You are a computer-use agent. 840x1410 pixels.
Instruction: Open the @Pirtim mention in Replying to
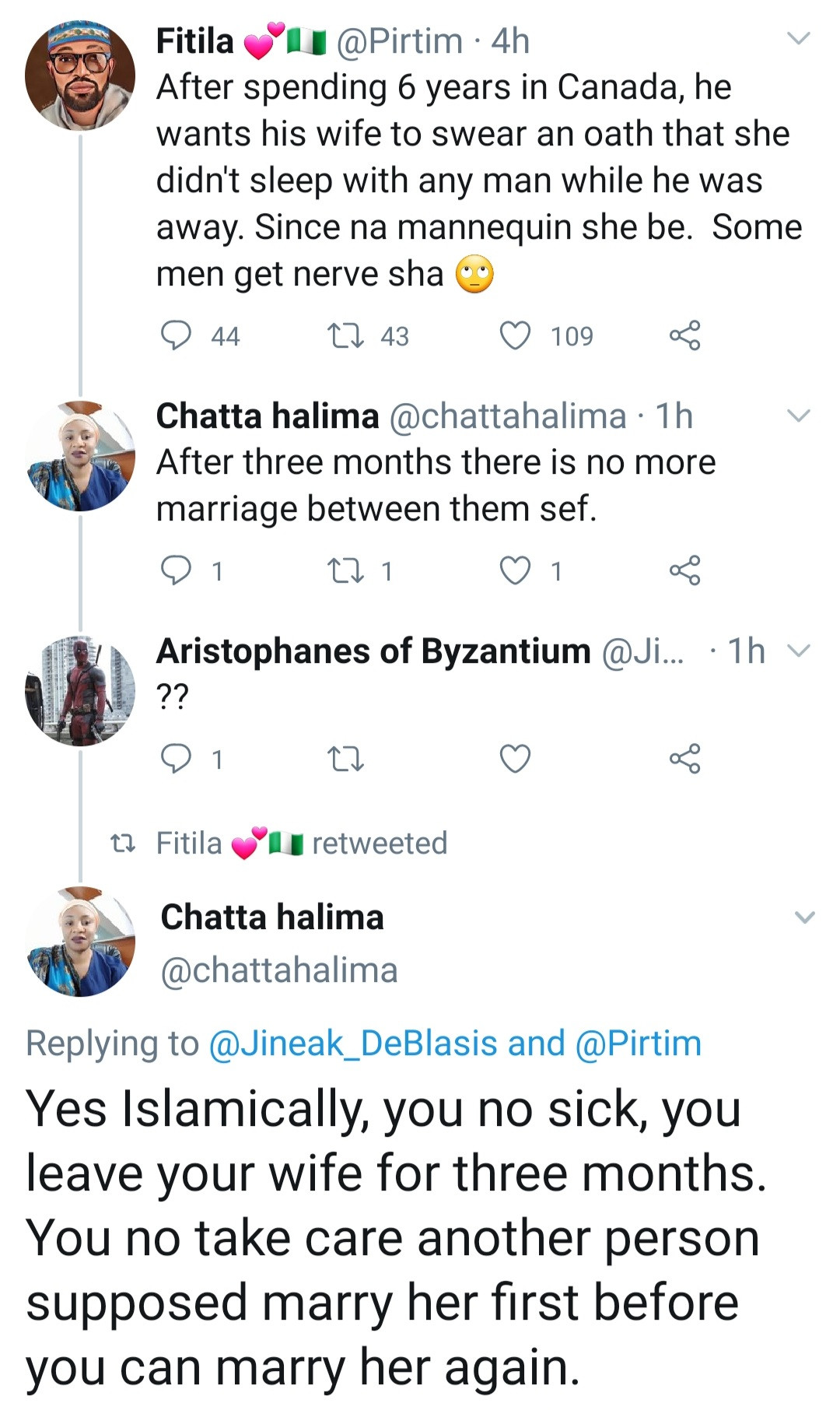click(638, 1043)
